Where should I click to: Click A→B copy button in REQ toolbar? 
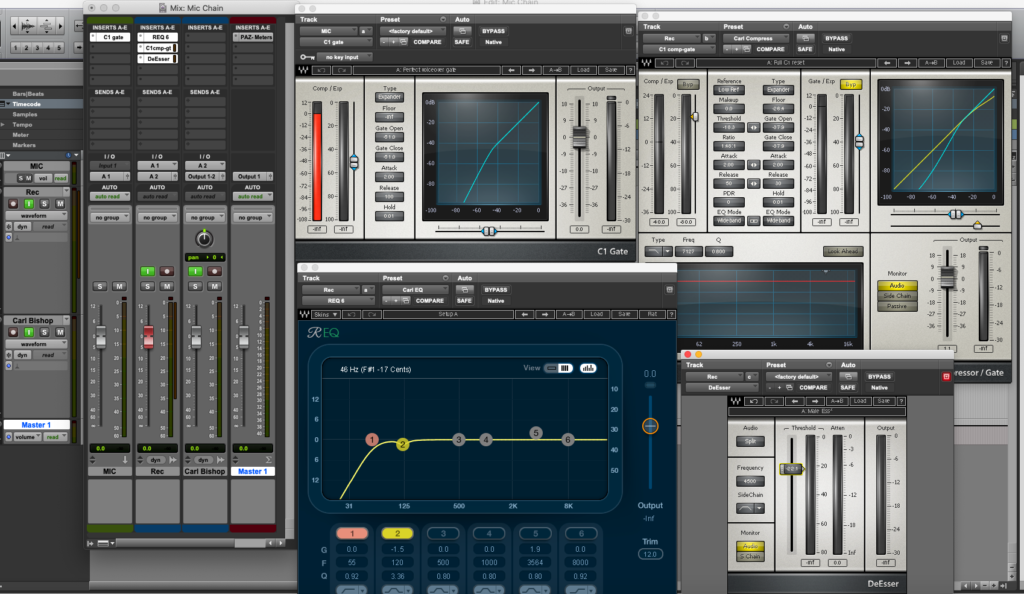point(568,315)
